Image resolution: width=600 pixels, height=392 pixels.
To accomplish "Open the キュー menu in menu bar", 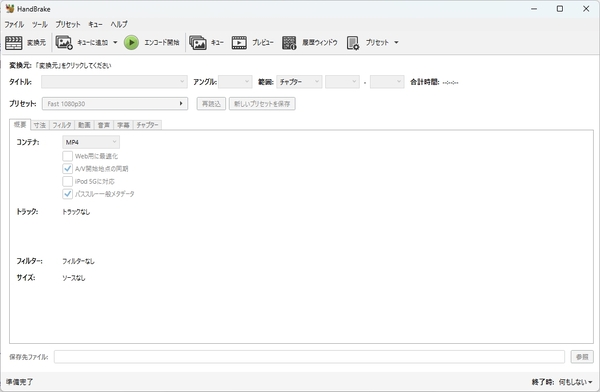I will coord(95,24).
